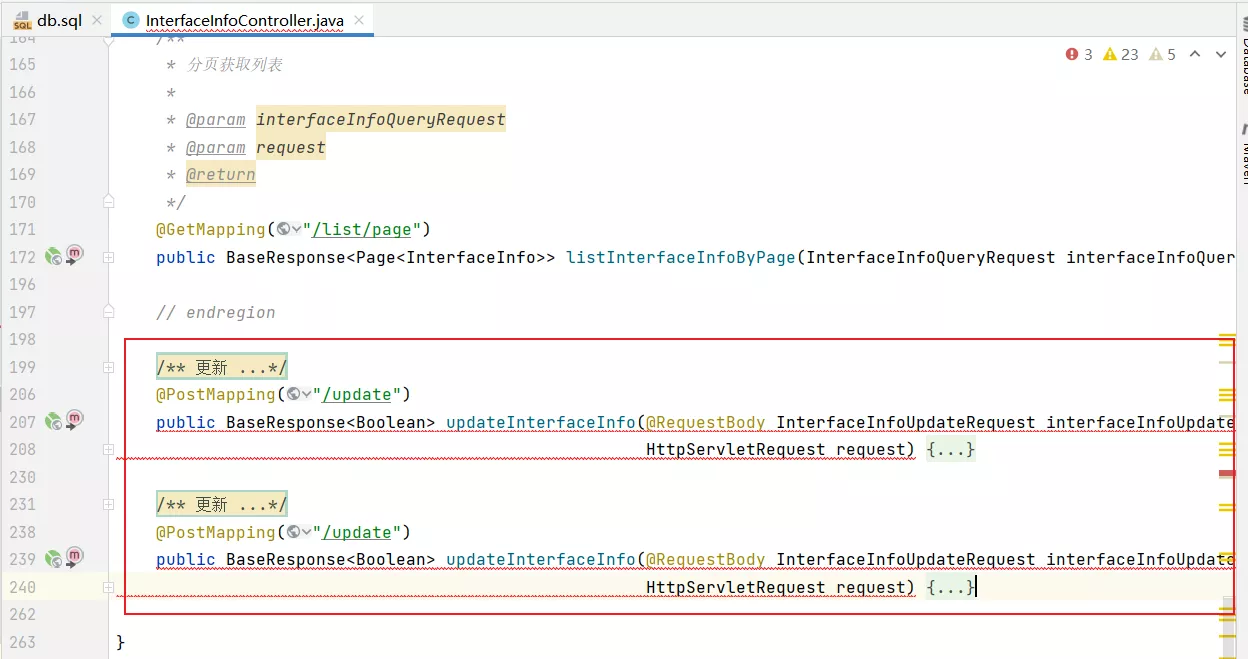Follow the "/update" link on line 206

pyautogui.click(x=356, y=394)
